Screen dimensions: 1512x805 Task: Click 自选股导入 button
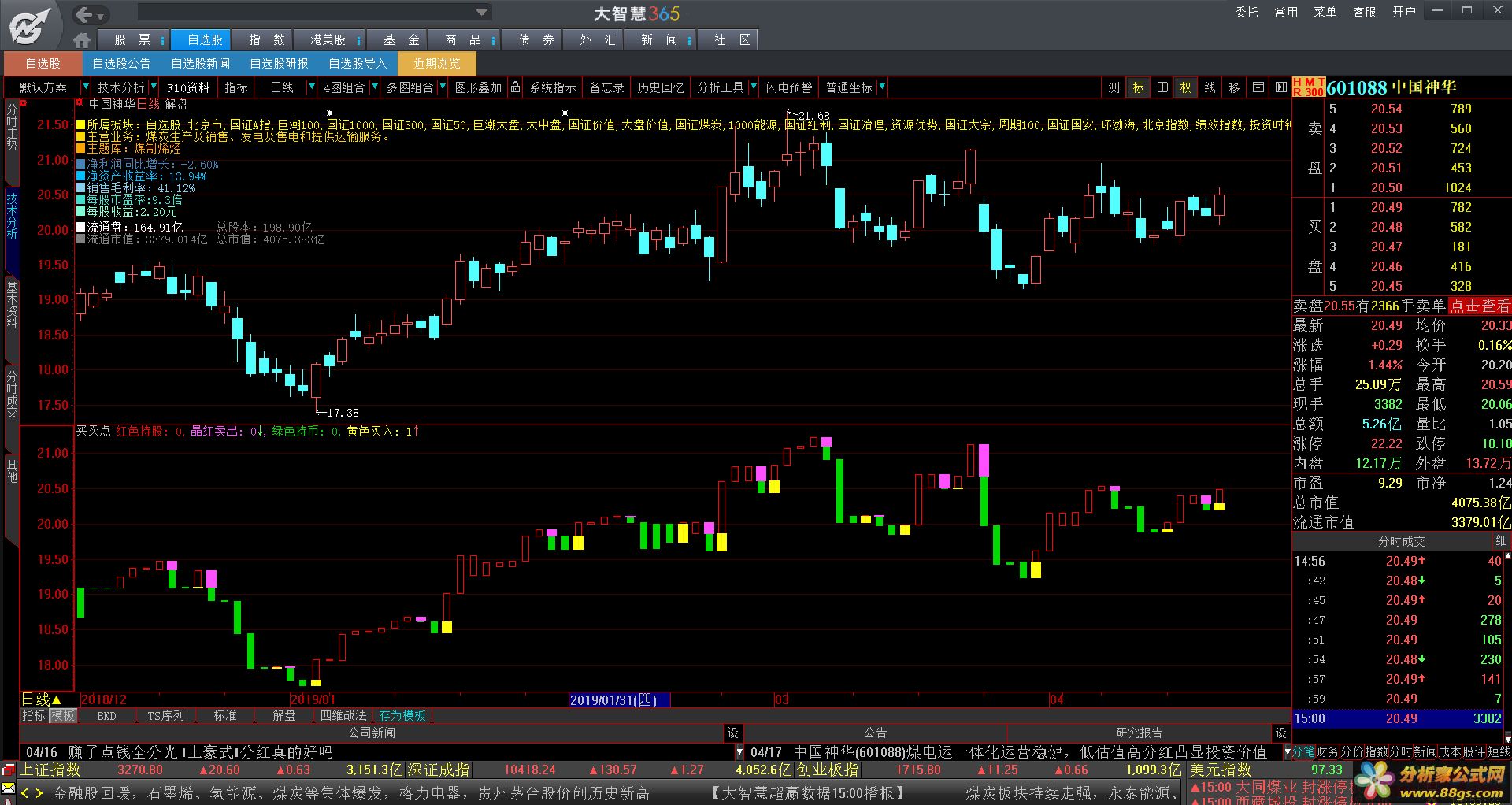[358, 63]
